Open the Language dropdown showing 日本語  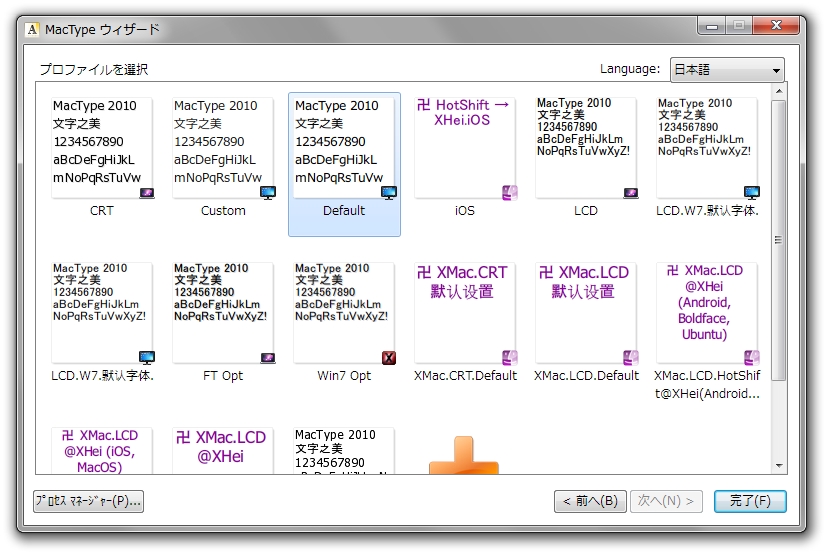(x=727, y=70)
